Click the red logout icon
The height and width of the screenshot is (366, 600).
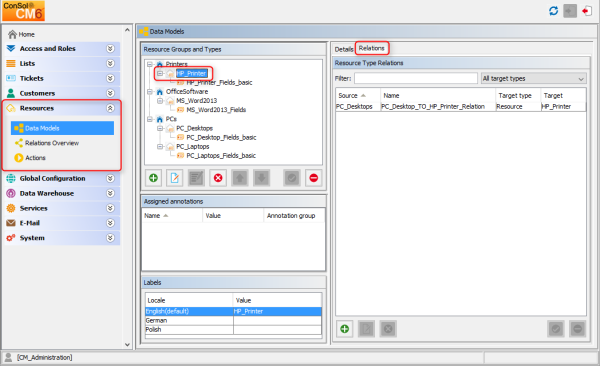tap(587, 11)
